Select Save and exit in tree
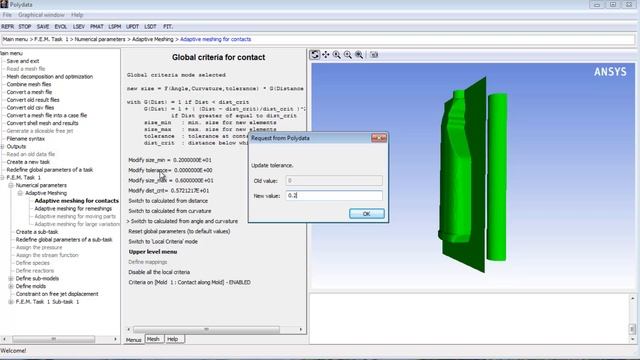This screenshot has height=360, width=640. [x=23, y=61]
